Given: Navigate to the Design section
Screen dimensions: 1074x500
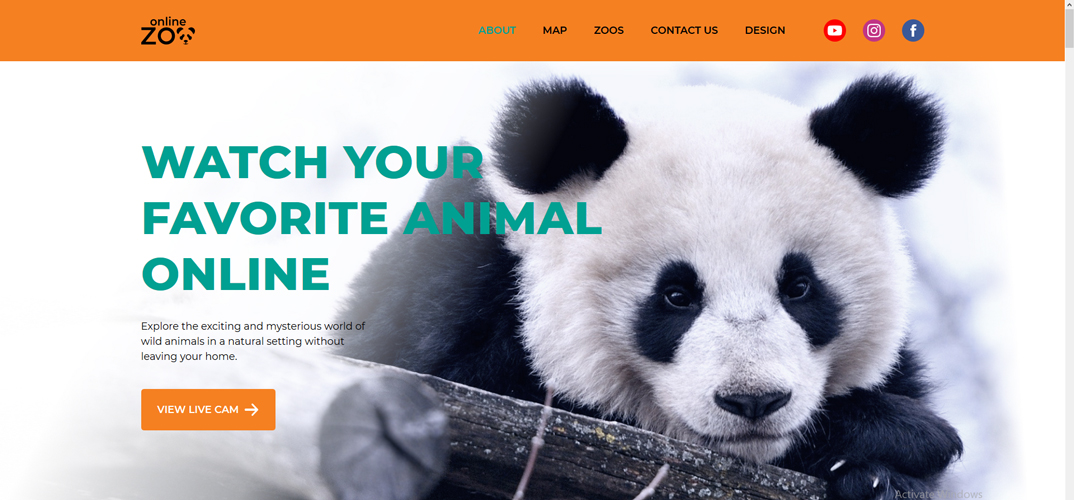Looking at the screenshot, I should (x=765, y=31).
